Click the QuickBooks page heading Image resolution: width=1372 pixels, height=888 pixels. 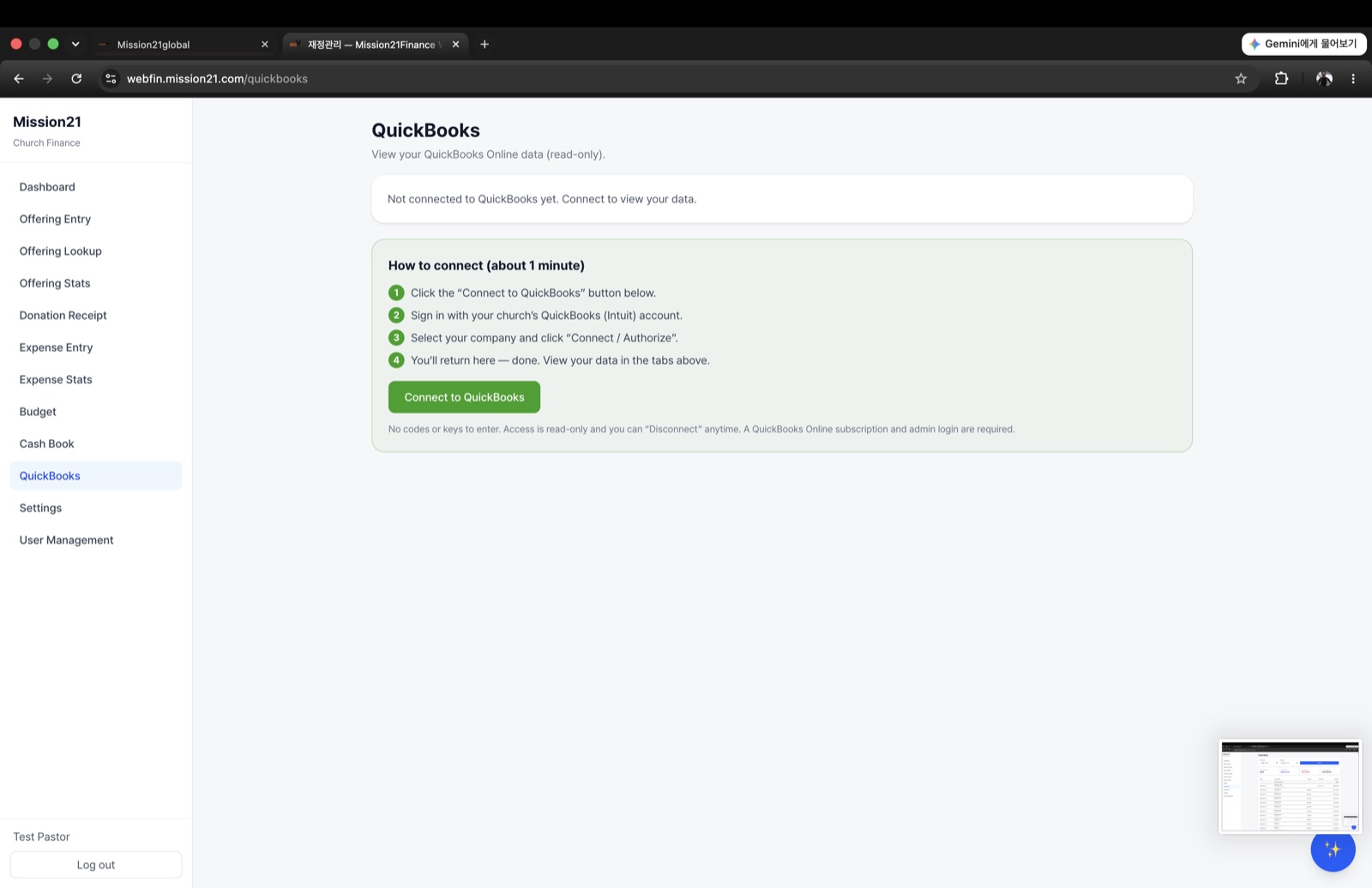click(425, 130)
